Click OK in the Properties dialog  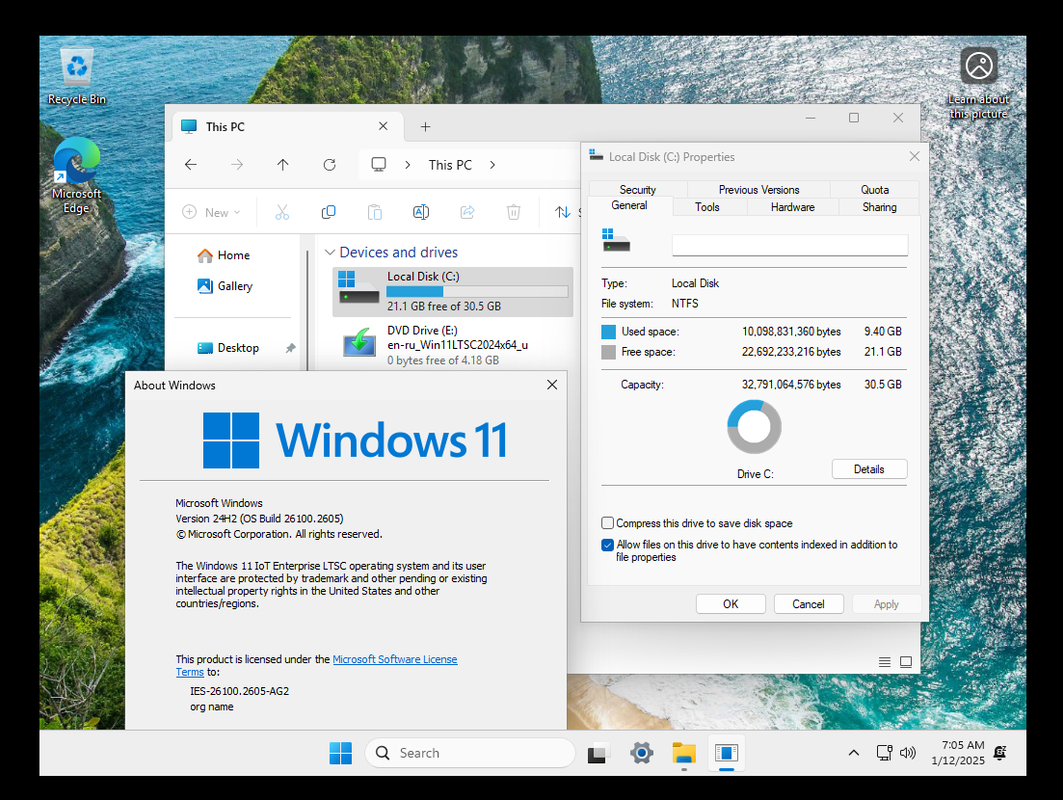pos(730,604)
